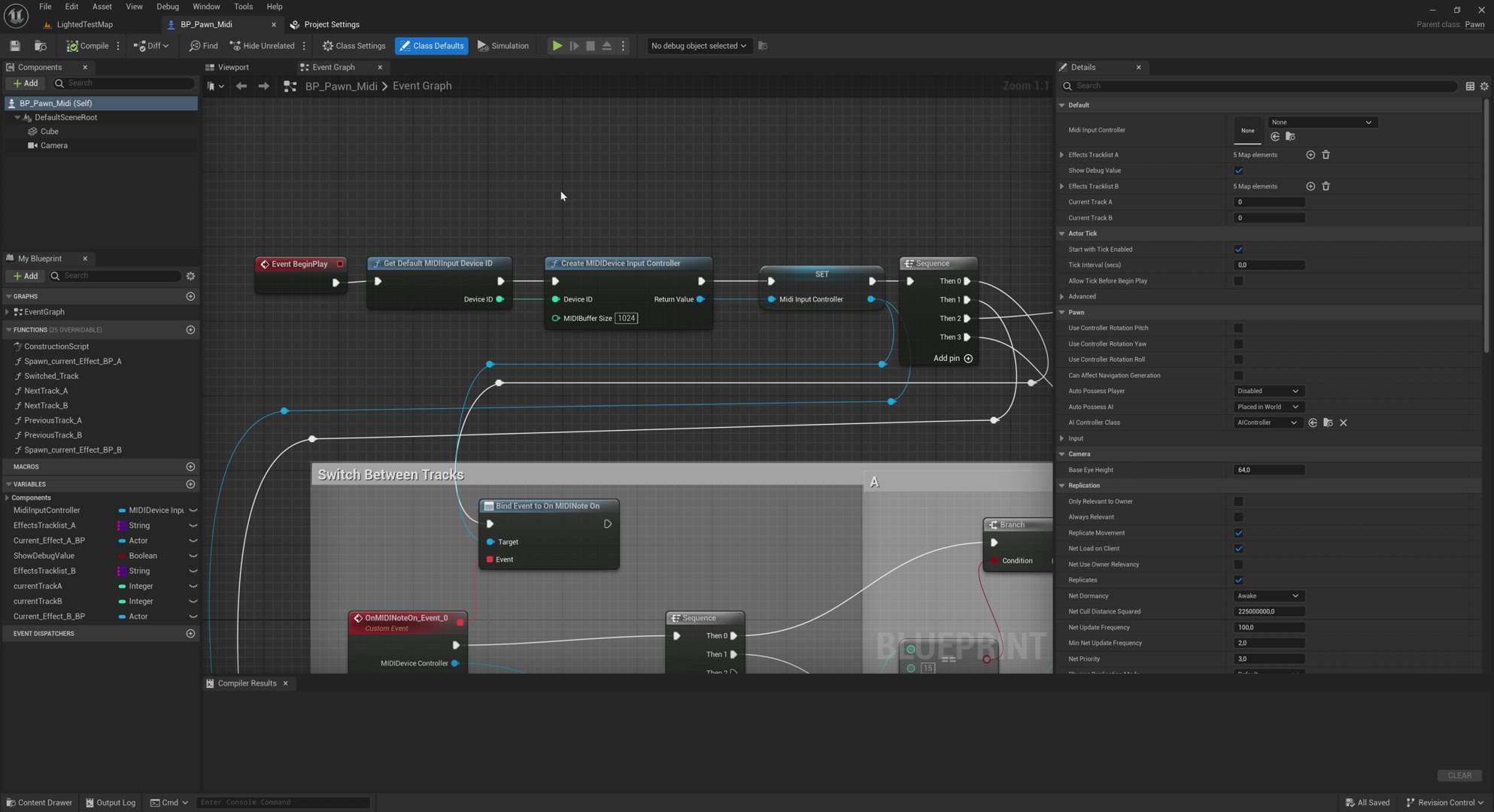This screenshot has height=812, width=1494.
Task: Disable the Replicate Movement checkbox
Action: (x=1238, y=533)
